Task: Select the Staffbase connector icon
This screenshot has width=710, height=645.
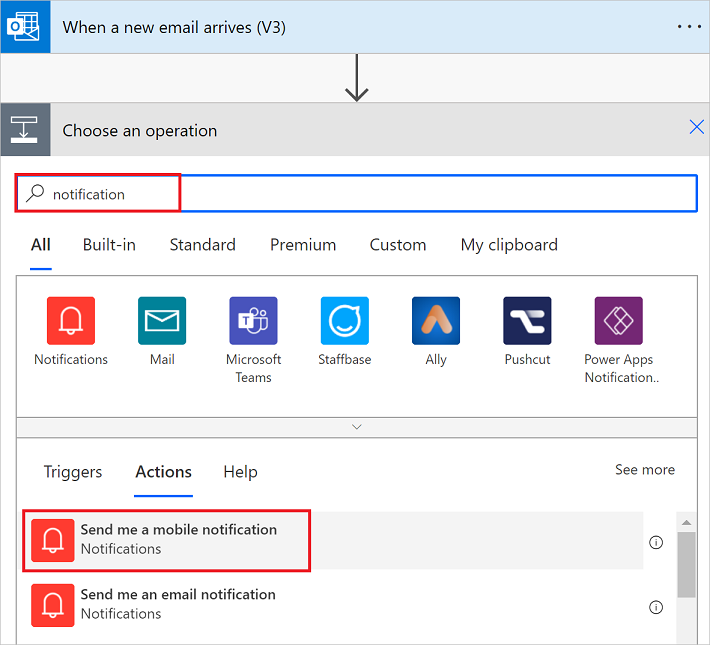Action: click(345, 321)
